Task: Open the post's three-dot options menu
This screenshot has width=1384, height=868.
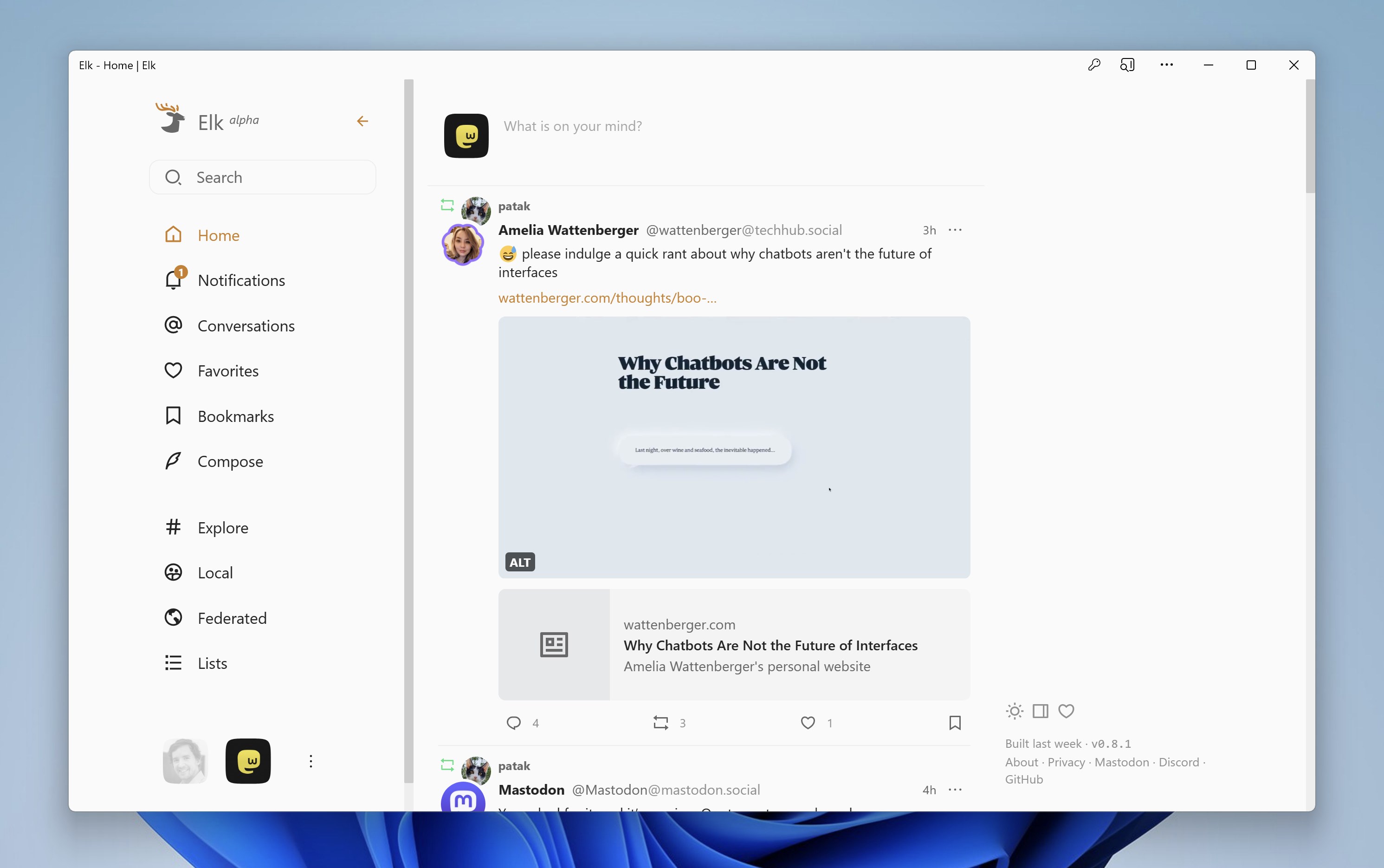Action: click(x=955, y=230)
